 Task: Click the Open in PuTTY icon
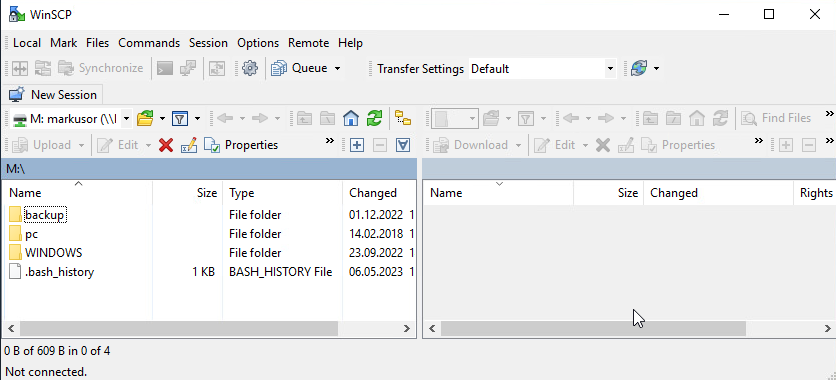(188, 68)
